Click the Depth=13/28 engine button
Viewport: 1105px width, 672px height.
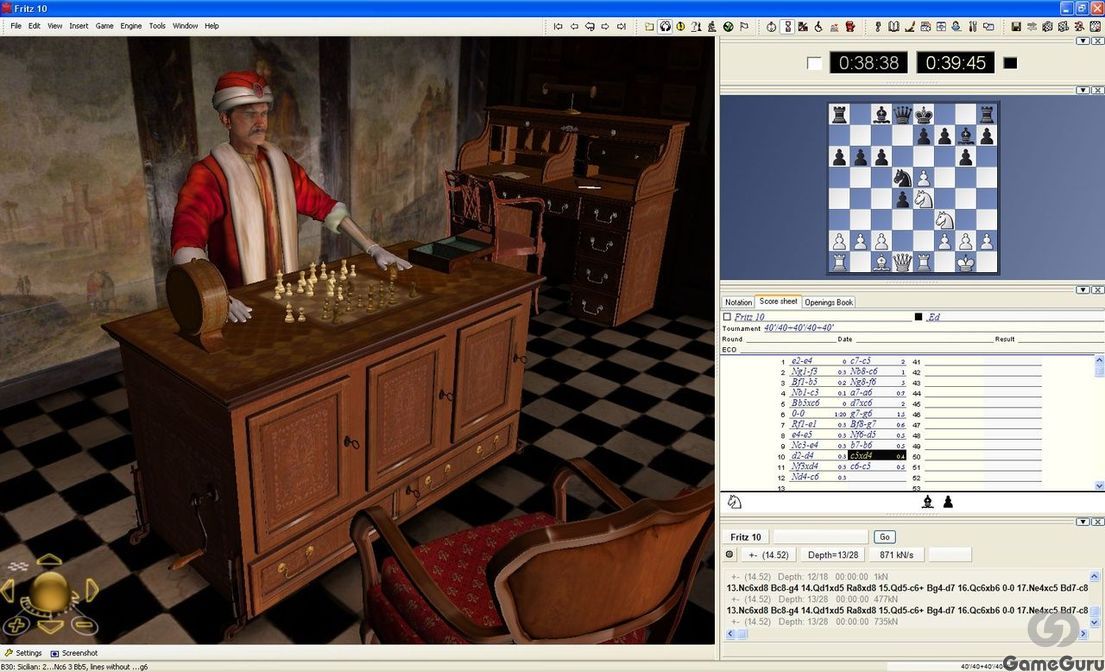(833, 555)
